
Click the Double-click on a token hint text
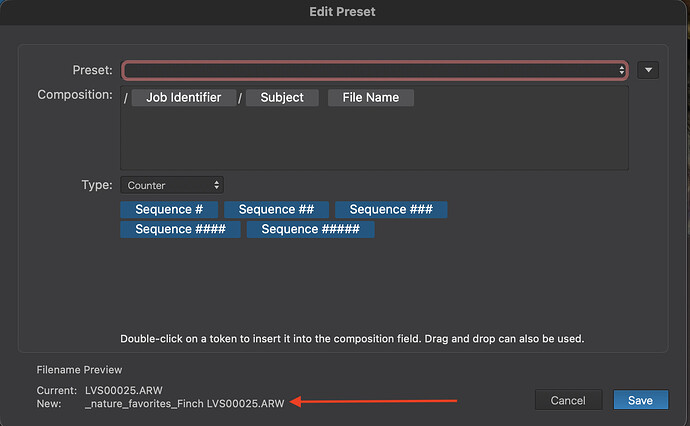click(352, 339)
